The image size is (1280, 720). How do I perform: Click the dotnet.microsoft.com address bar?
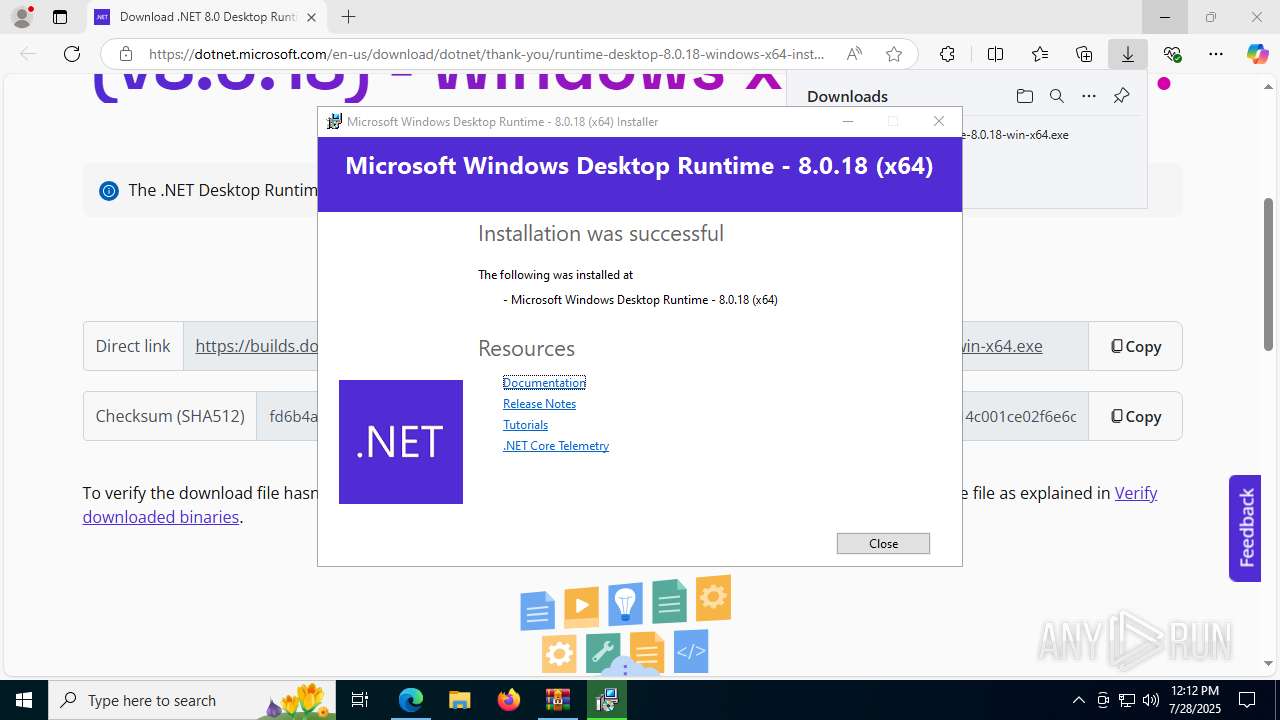[x=487, y=54]
